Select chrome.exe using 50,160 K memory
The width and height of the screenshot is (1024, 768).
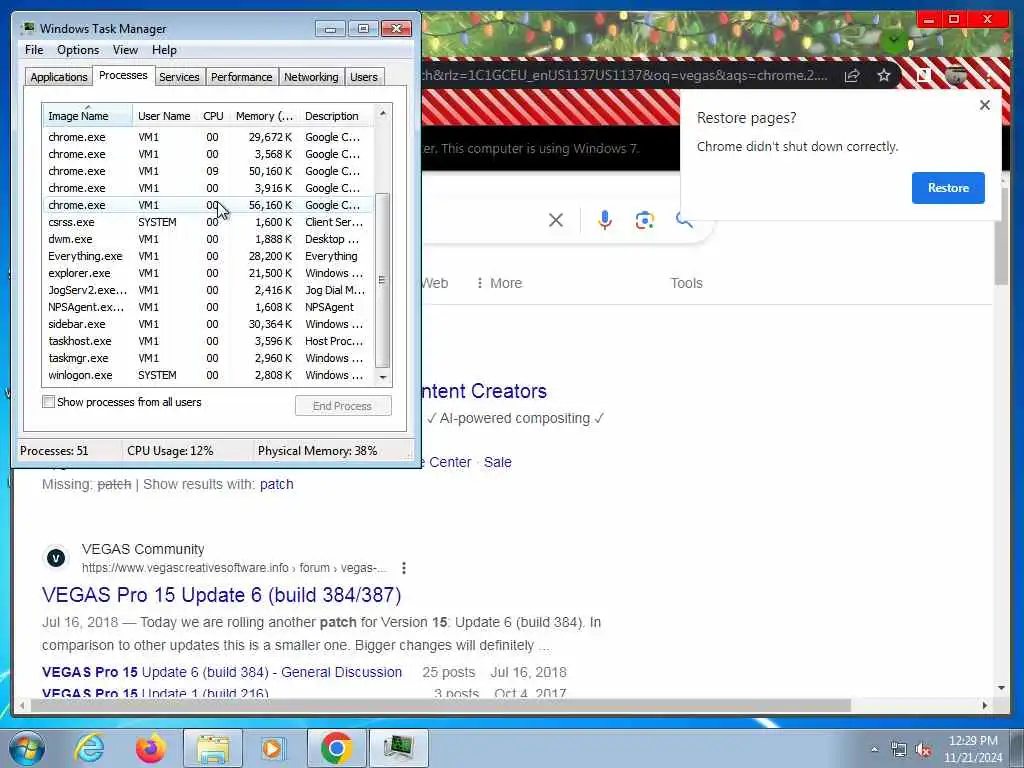208,171
